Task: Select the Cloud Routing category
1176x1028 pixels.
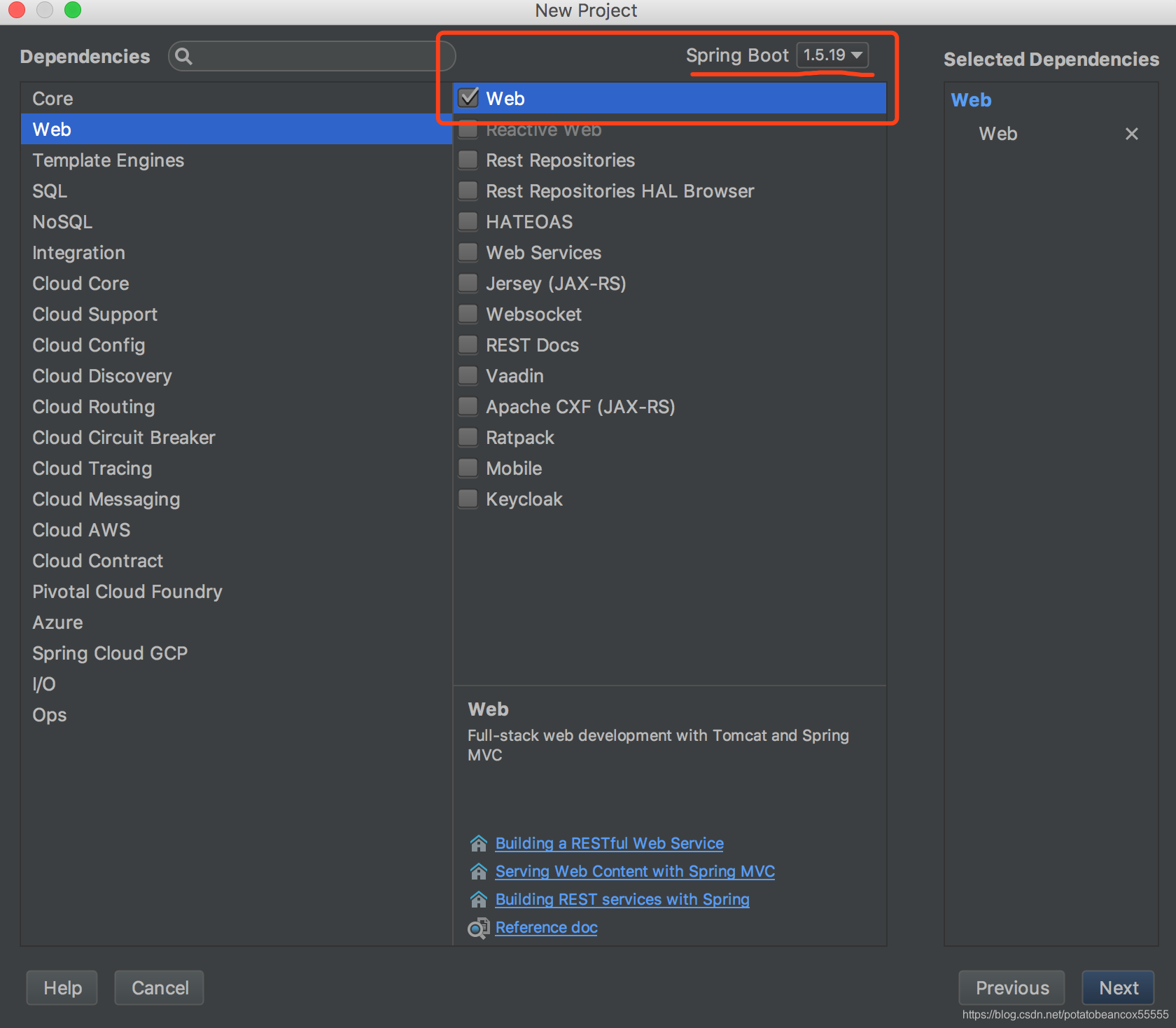Action: point(237,407)
